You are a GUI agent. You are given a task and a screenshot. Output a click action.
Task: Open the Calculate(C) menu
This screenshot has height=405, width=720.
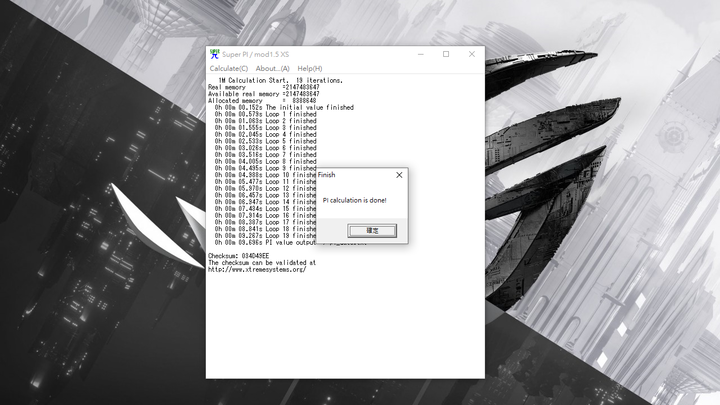click(229, 68)
